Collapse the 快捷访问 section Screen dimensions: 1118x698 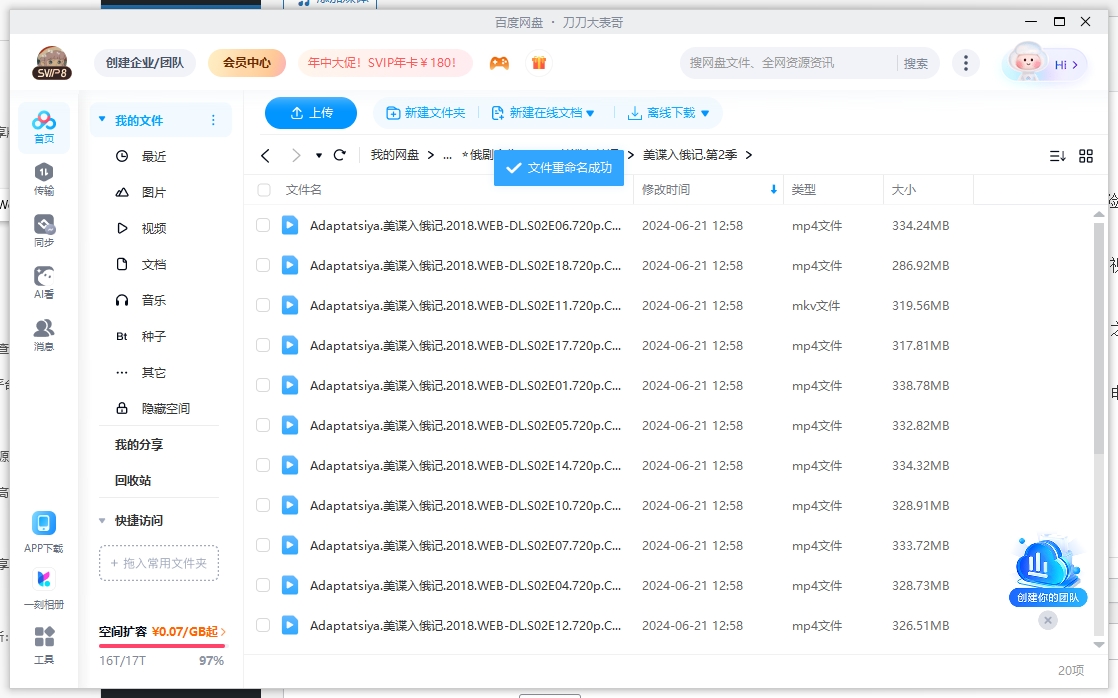pos(102,521)
